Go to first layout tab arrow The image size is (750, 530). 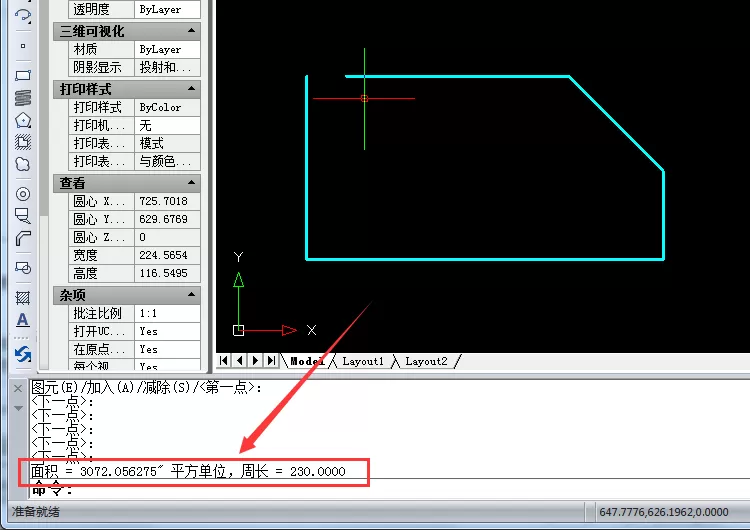tap(224, 361)
